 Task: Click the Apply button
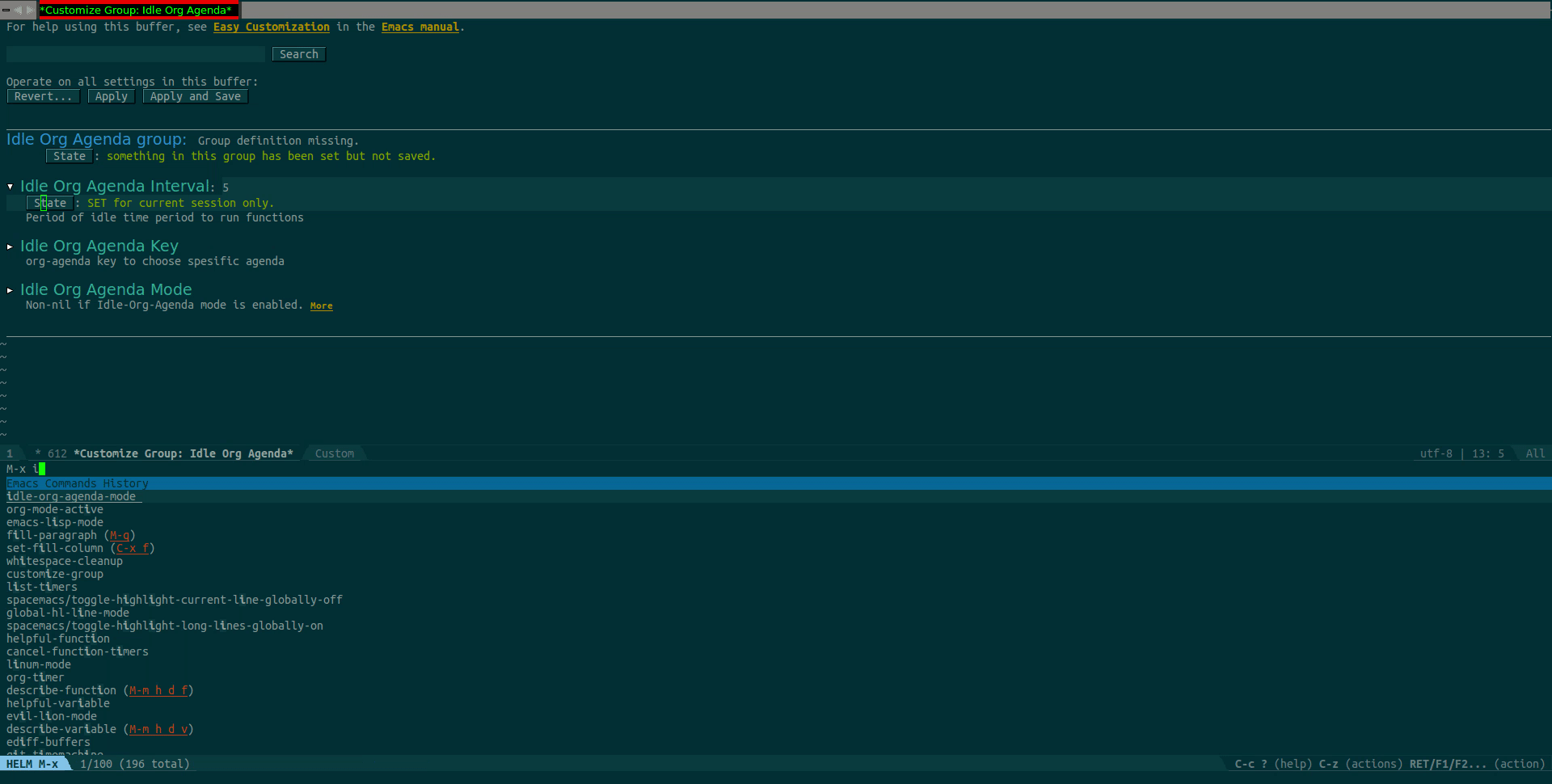pyautogui.click(x=112, y=96)
